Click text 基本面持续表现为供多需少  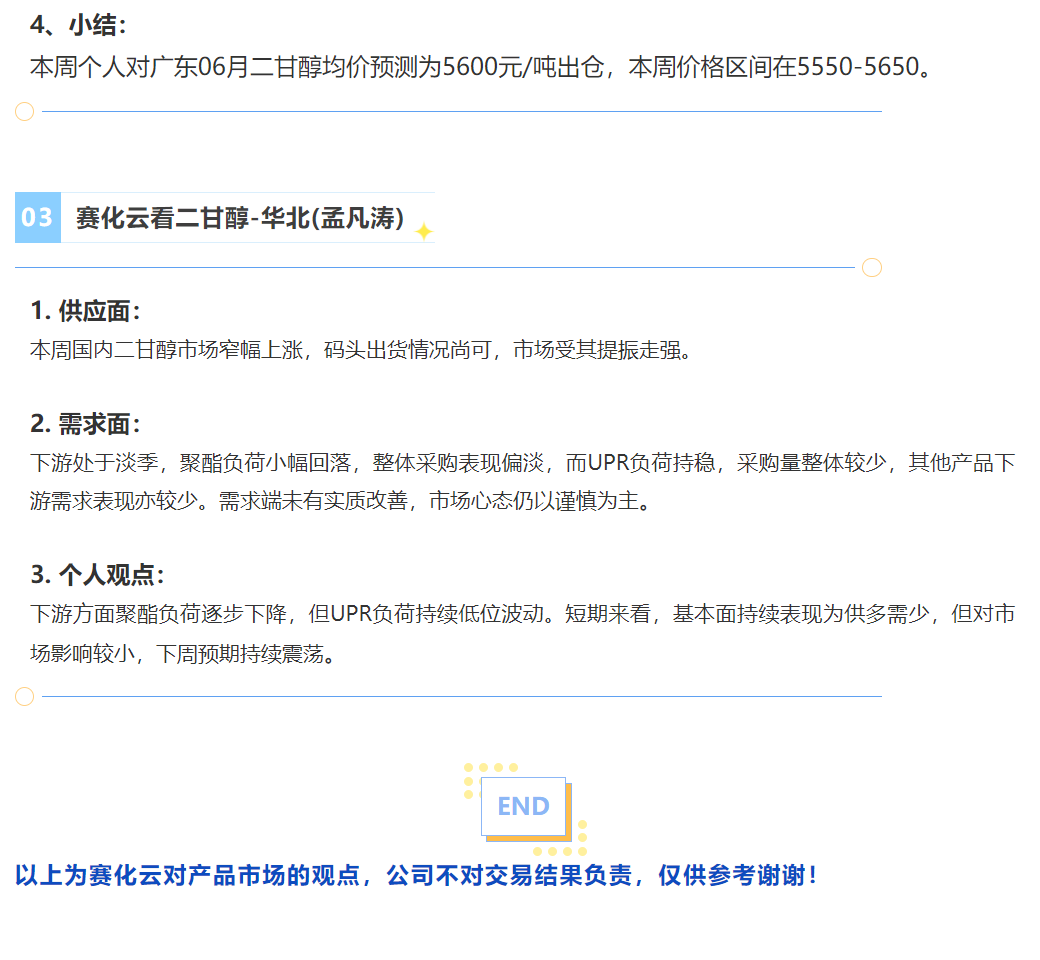tap(801, 614)
